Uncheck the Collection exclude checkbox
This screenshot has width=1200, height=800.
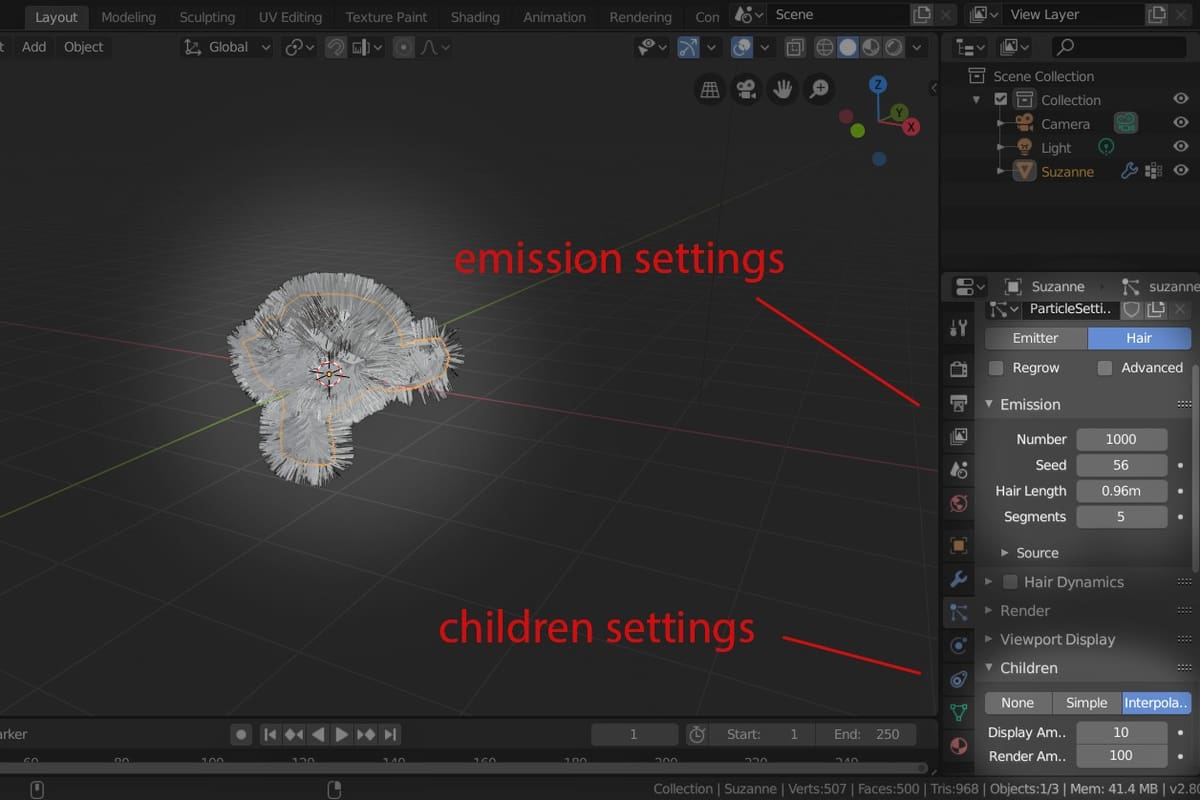1001,100
